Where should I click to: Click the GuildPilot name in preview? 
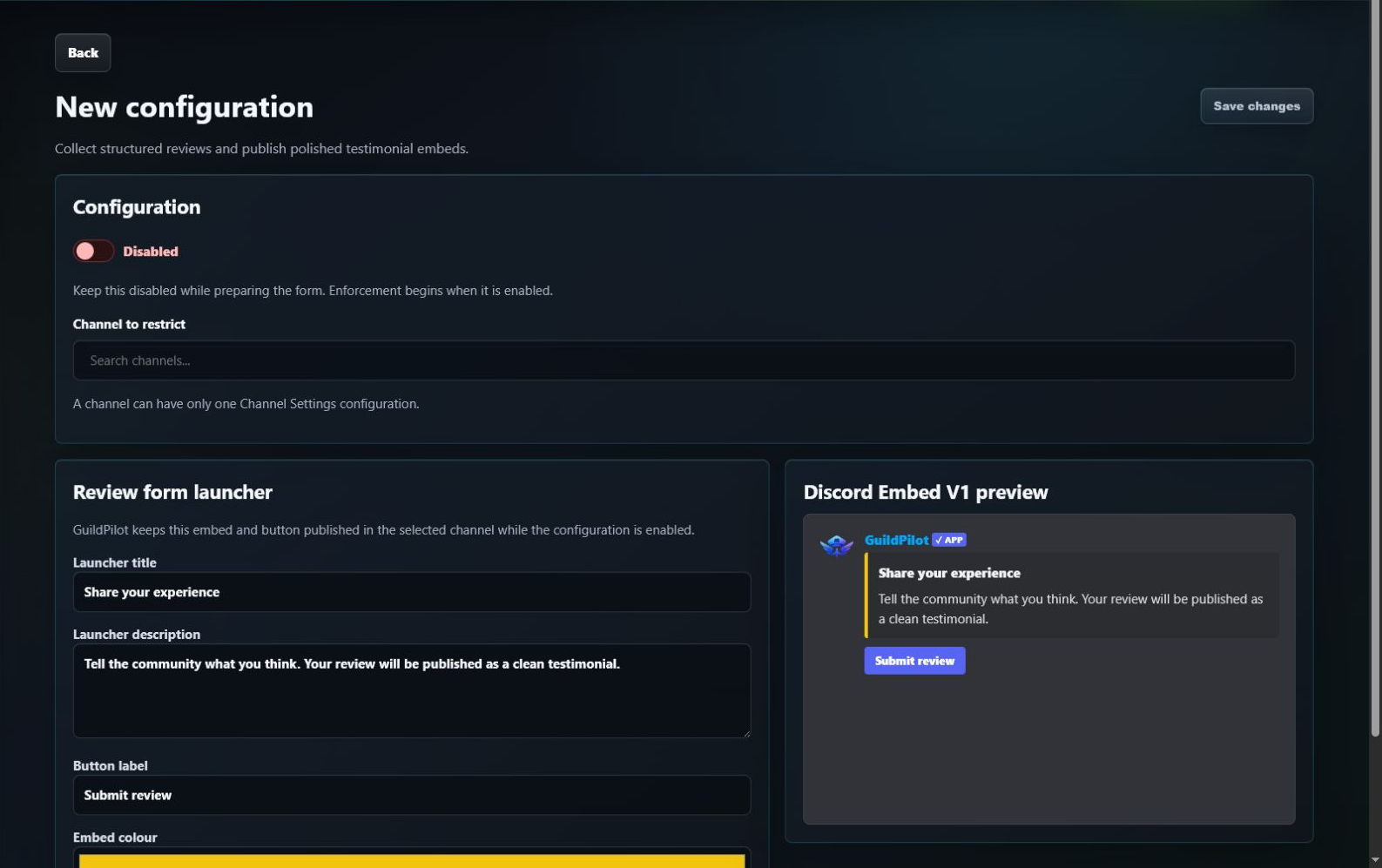click(x=896, y=540)
